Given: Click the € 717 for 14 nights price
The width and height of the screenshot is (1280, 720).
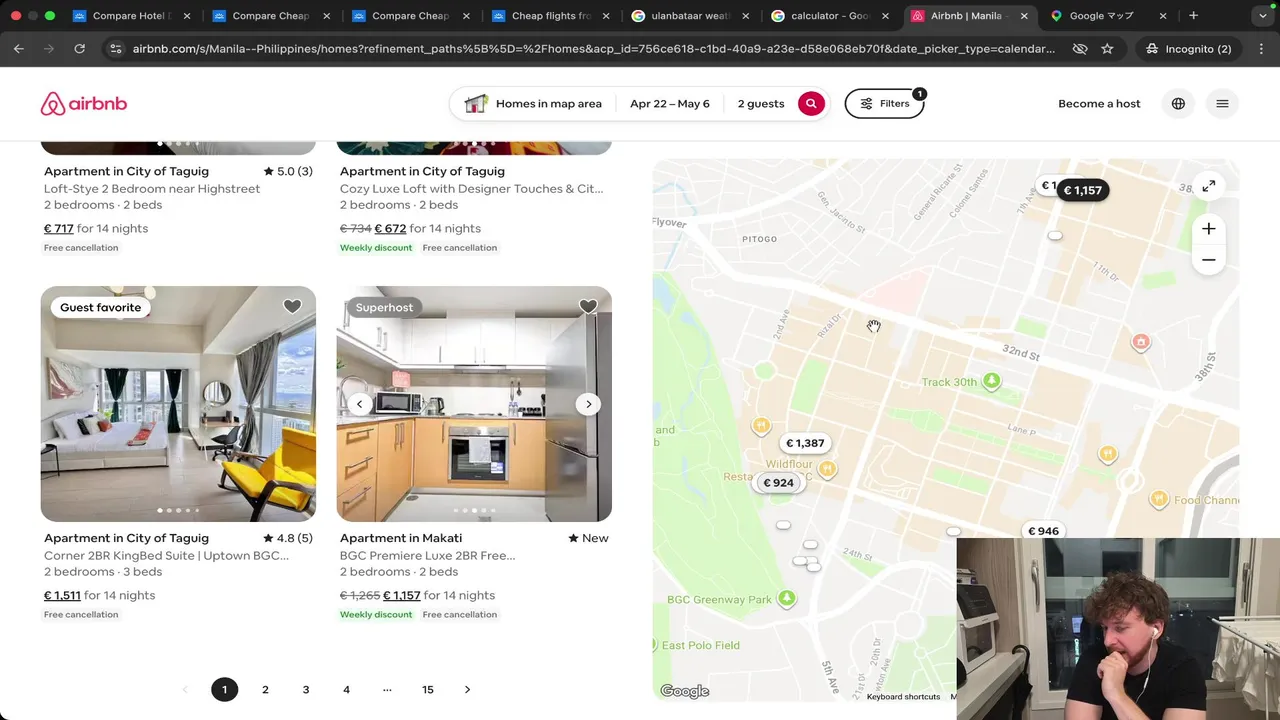Looking at the screenshot, I should coord(96,228).
